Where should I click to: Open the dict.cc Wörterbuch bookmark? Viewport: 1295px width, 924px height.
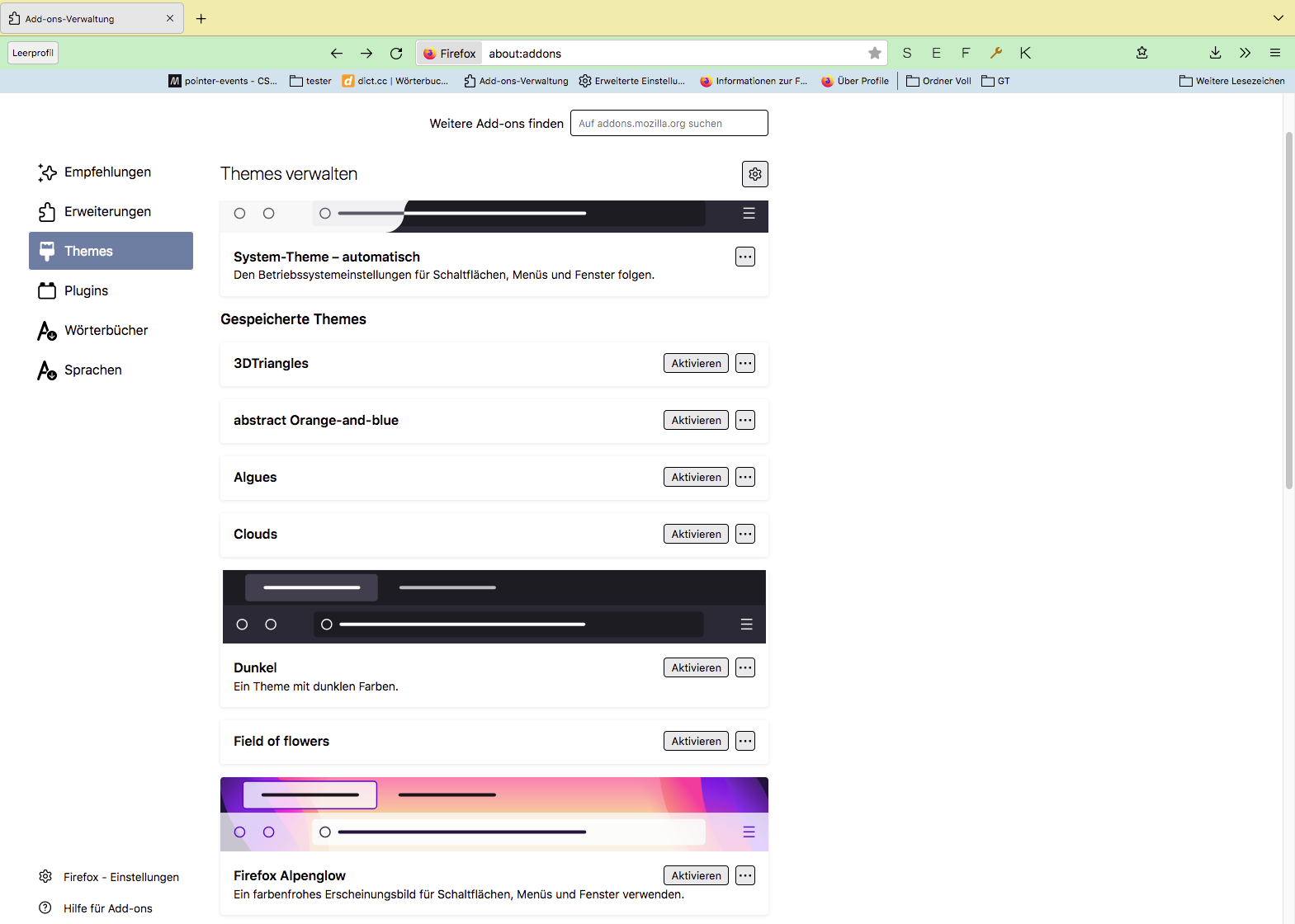395,81
